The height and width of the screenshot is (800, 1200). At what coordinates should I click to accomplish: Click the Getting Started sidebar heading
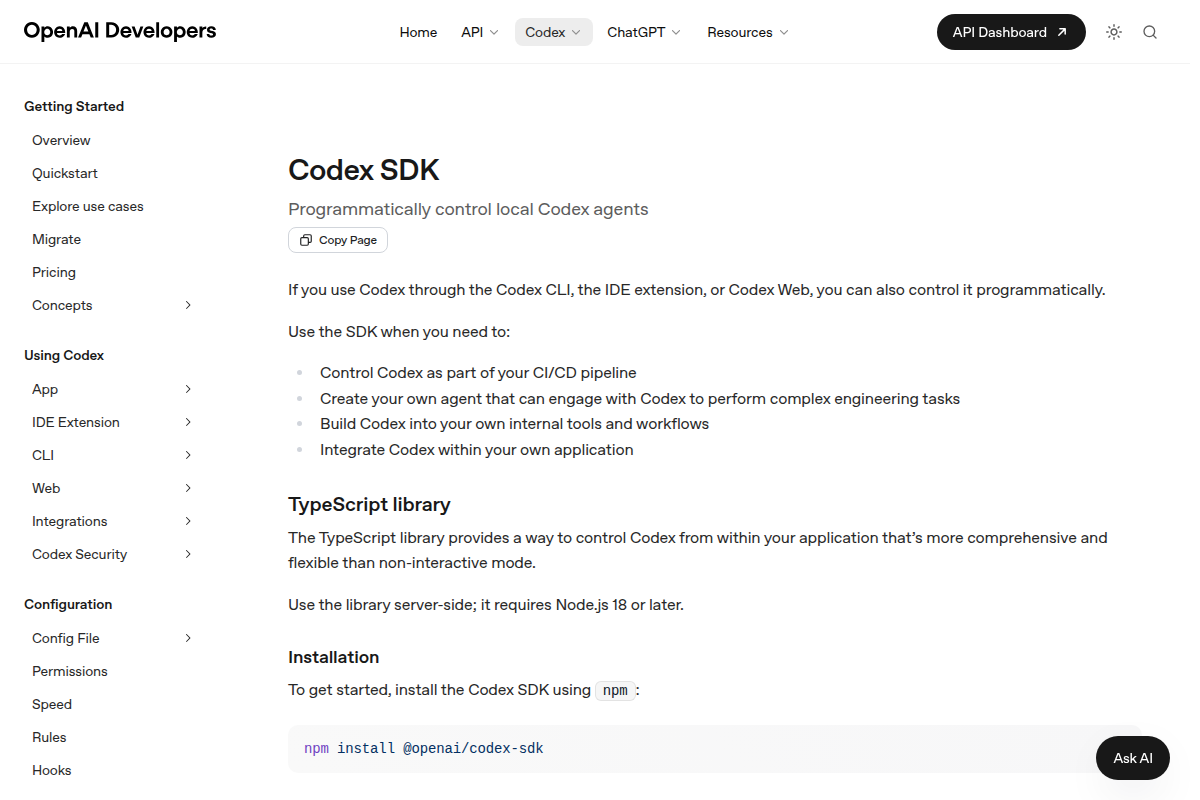tap(74, 106)
